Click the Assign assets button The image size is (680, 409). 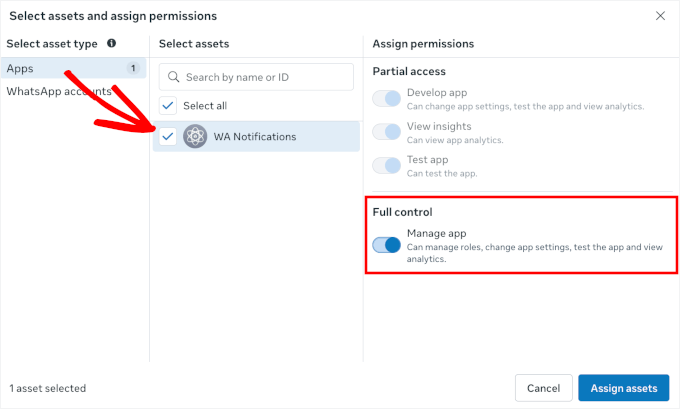623,388
